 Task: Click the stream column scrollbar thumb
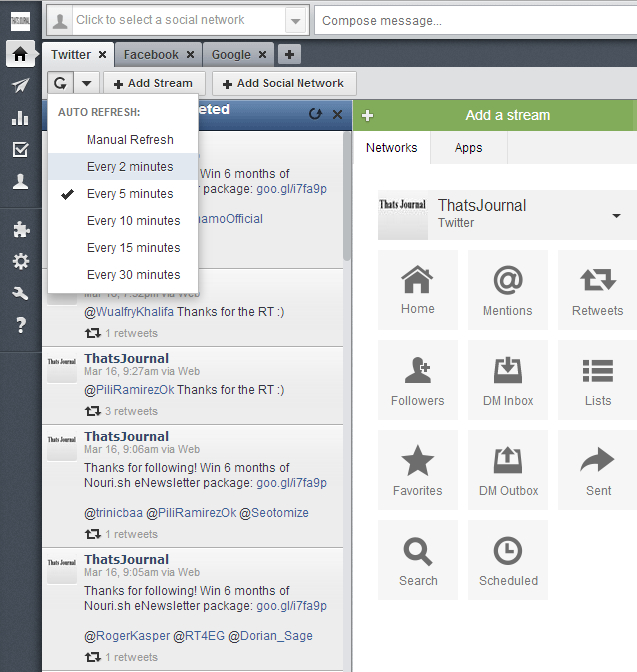pyautogui.click(x=347, y=196)
